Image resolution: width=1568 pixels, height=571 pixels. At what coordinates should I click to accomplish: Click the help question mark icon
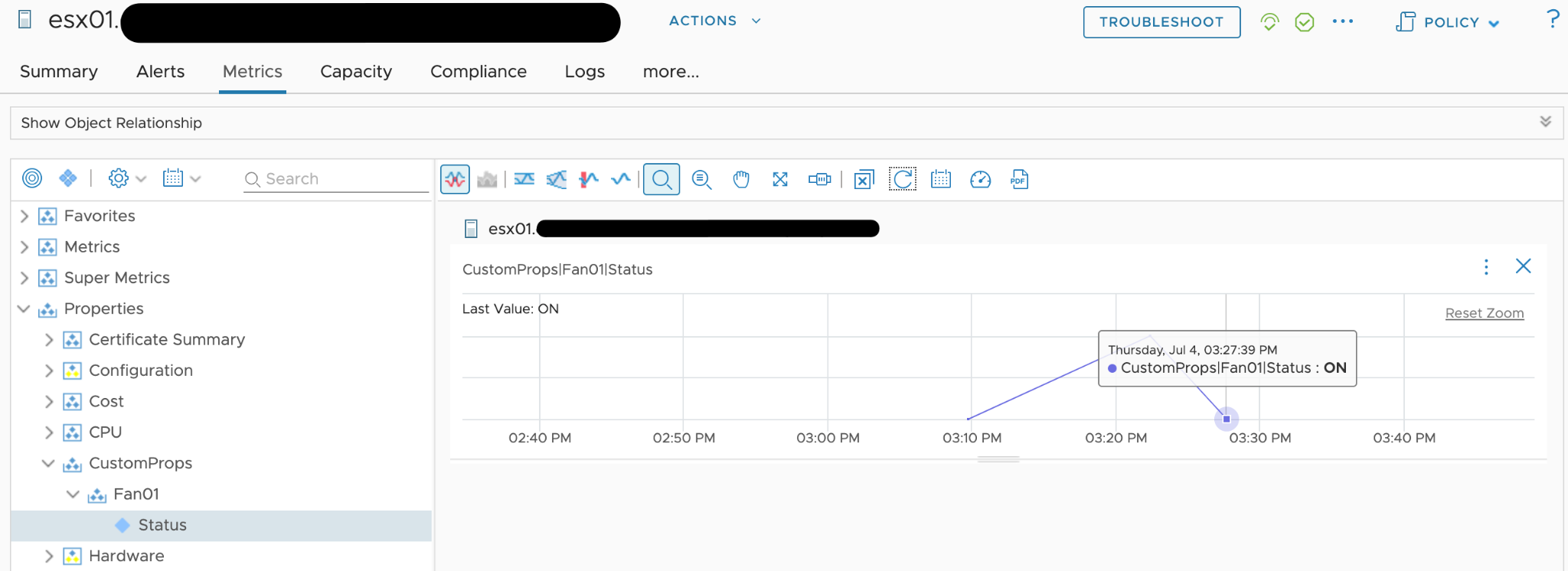coord(1552,19)
